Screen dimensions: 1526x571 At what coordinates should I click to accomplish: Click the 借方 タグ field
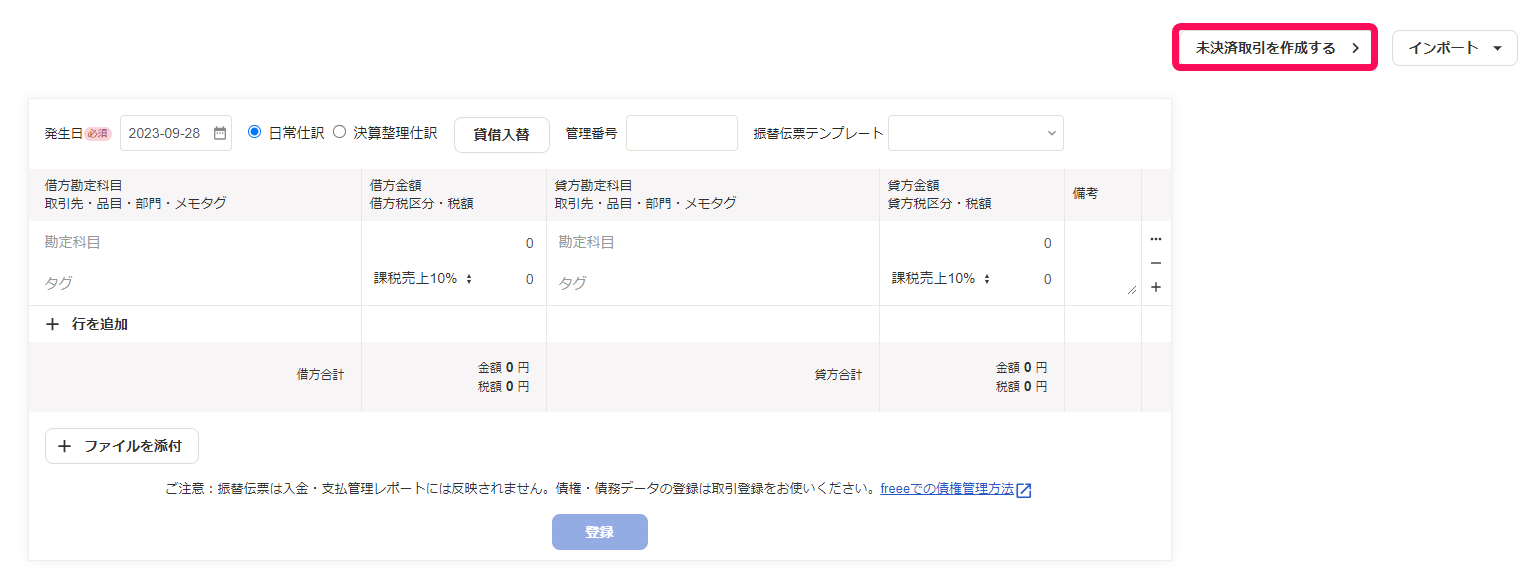click(195, 283)
